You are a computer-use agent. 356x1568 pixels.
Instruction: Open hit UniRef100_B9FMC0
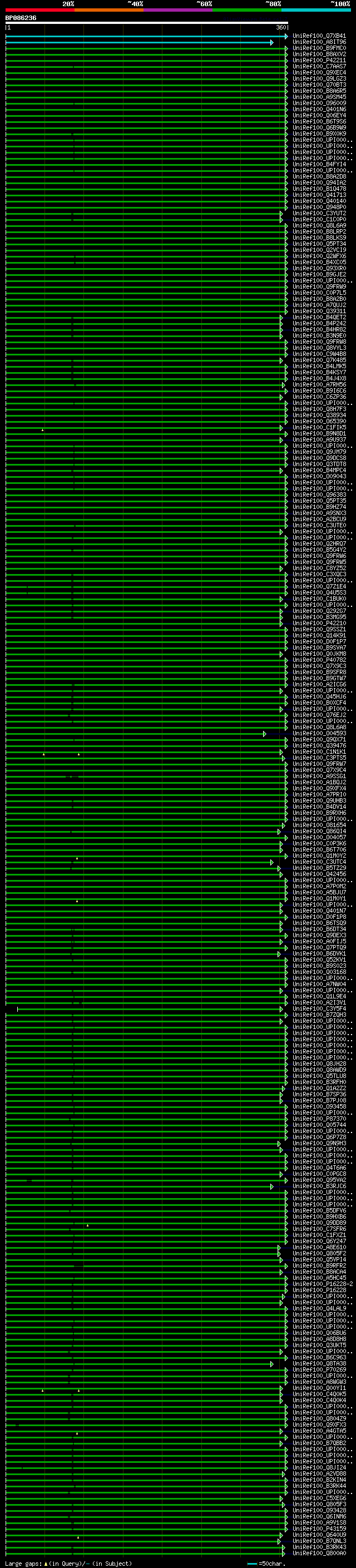(x=319, y=48)
